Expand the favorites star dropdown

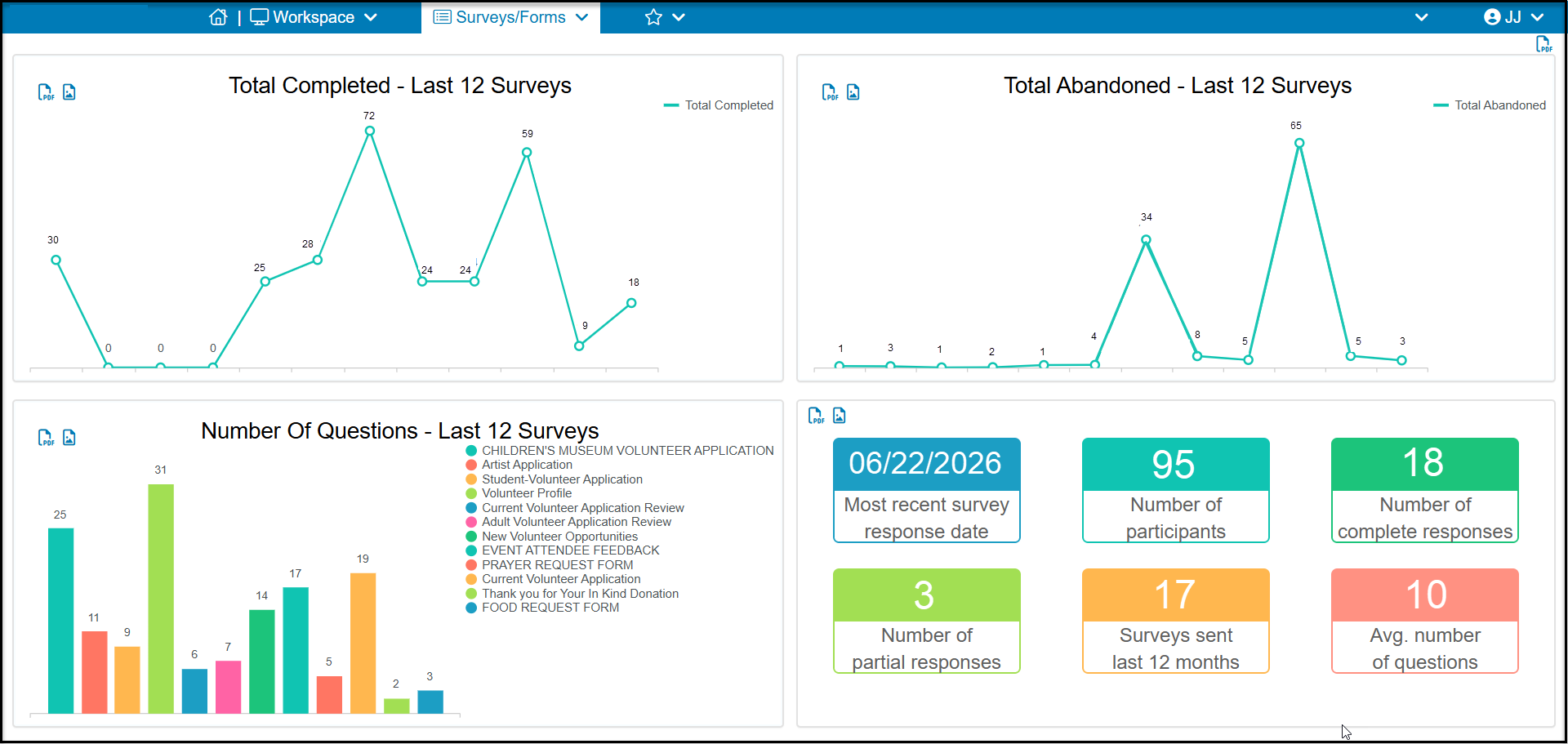coord(665,17)
